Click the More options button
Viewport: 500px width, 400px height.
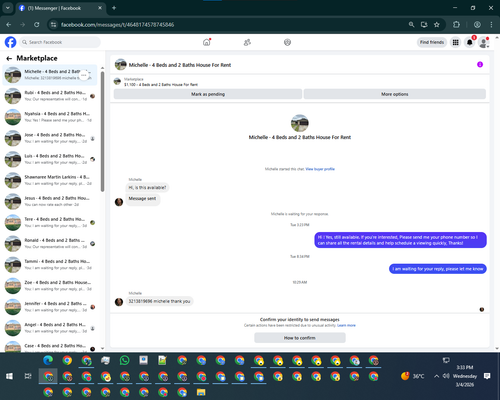coord(395,94)
